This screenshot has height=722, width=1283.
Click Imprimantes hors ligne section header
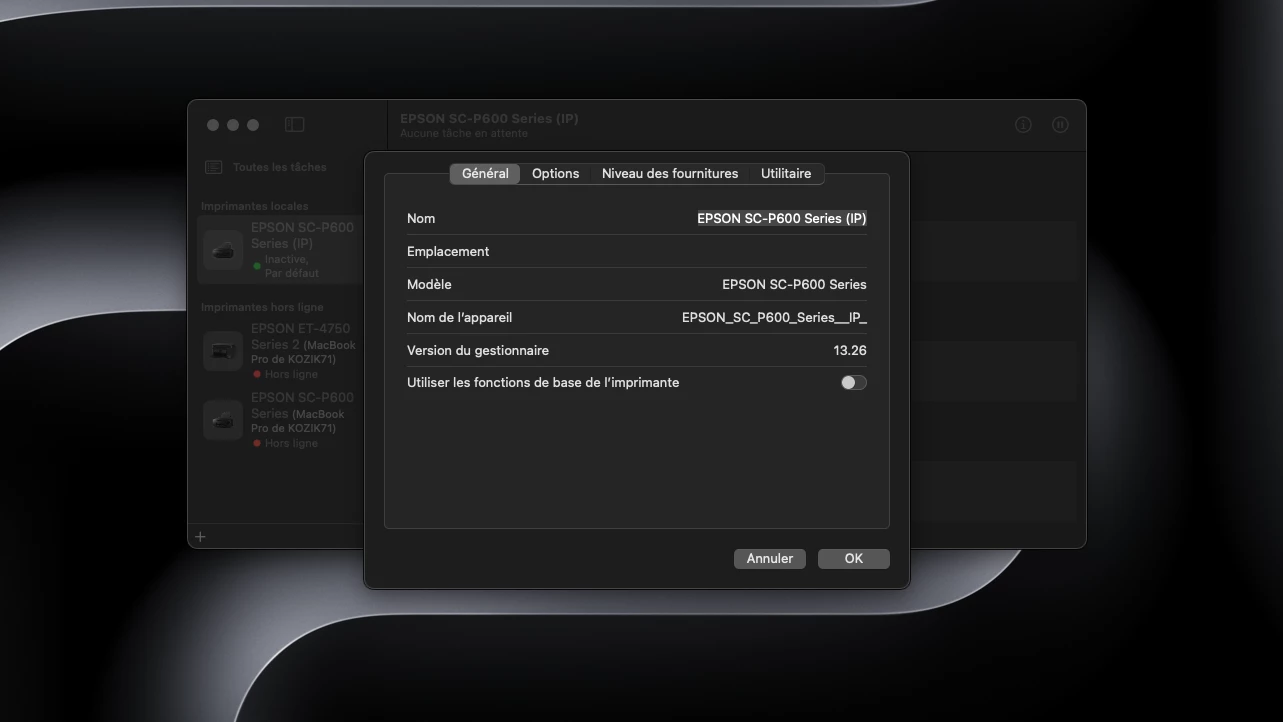(262, 307)
